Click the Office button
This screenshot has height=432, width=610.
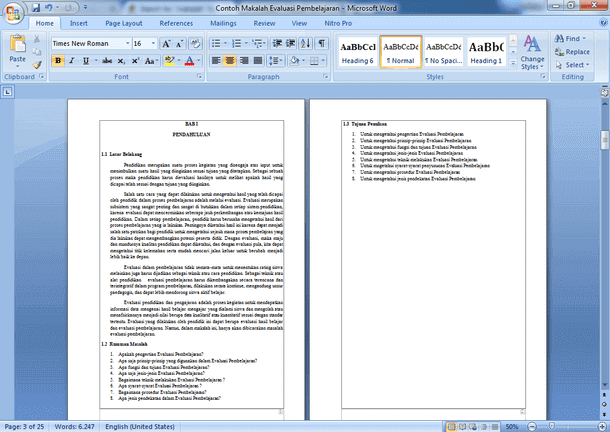click(x=13, y=13)
